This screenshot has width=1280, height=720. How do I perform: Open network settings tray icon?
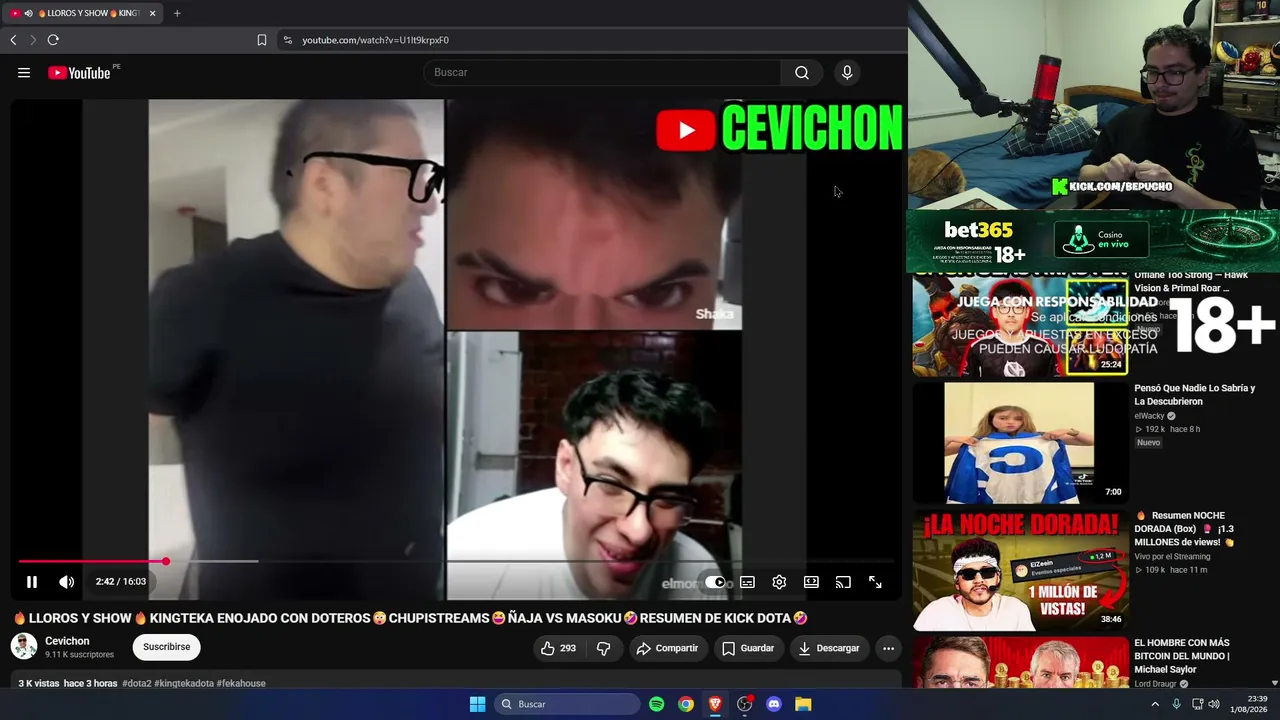(1196, 704)
